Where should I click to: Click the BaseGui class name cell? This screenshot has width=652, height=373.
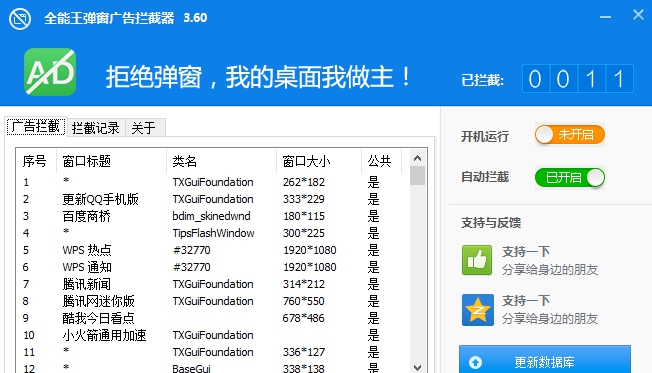191,368
